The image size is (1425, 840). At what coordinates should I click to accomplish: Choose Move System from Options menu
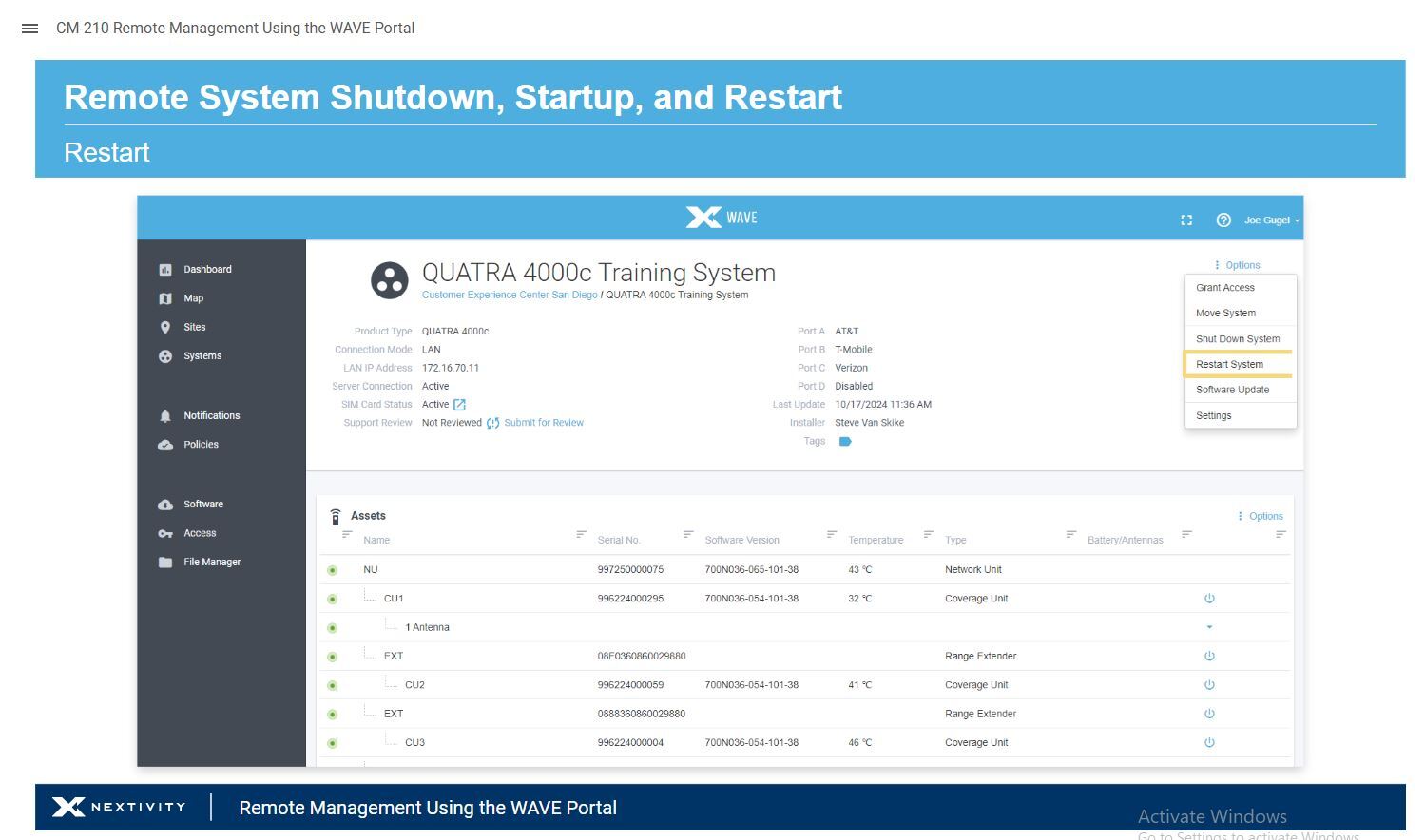point(1241,314)
